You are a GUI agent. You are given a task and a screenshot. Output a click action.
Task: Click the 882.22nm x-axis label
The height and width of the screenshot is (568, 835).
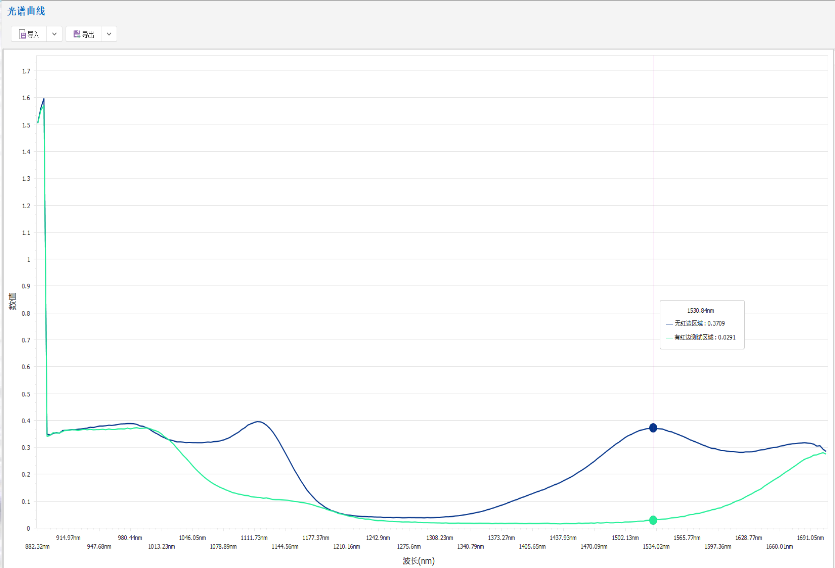[x=38, y=547]
